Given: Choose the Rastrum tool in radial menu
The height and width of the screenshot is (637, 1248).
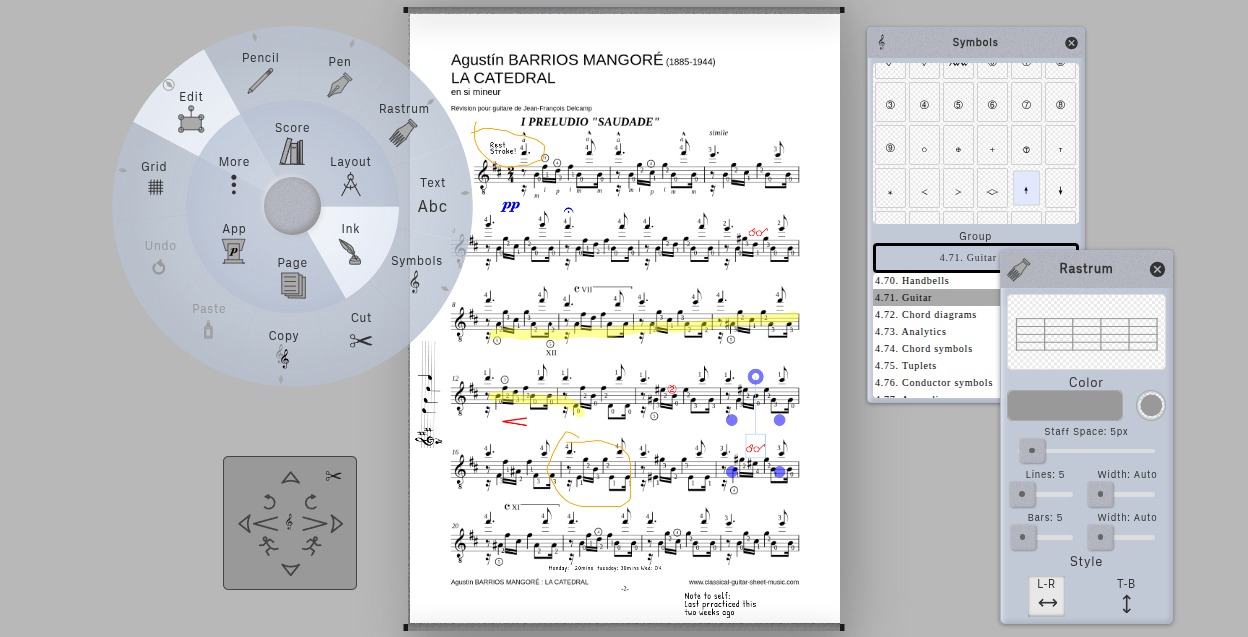Looking at the screenshot, I should coord(404,123).
